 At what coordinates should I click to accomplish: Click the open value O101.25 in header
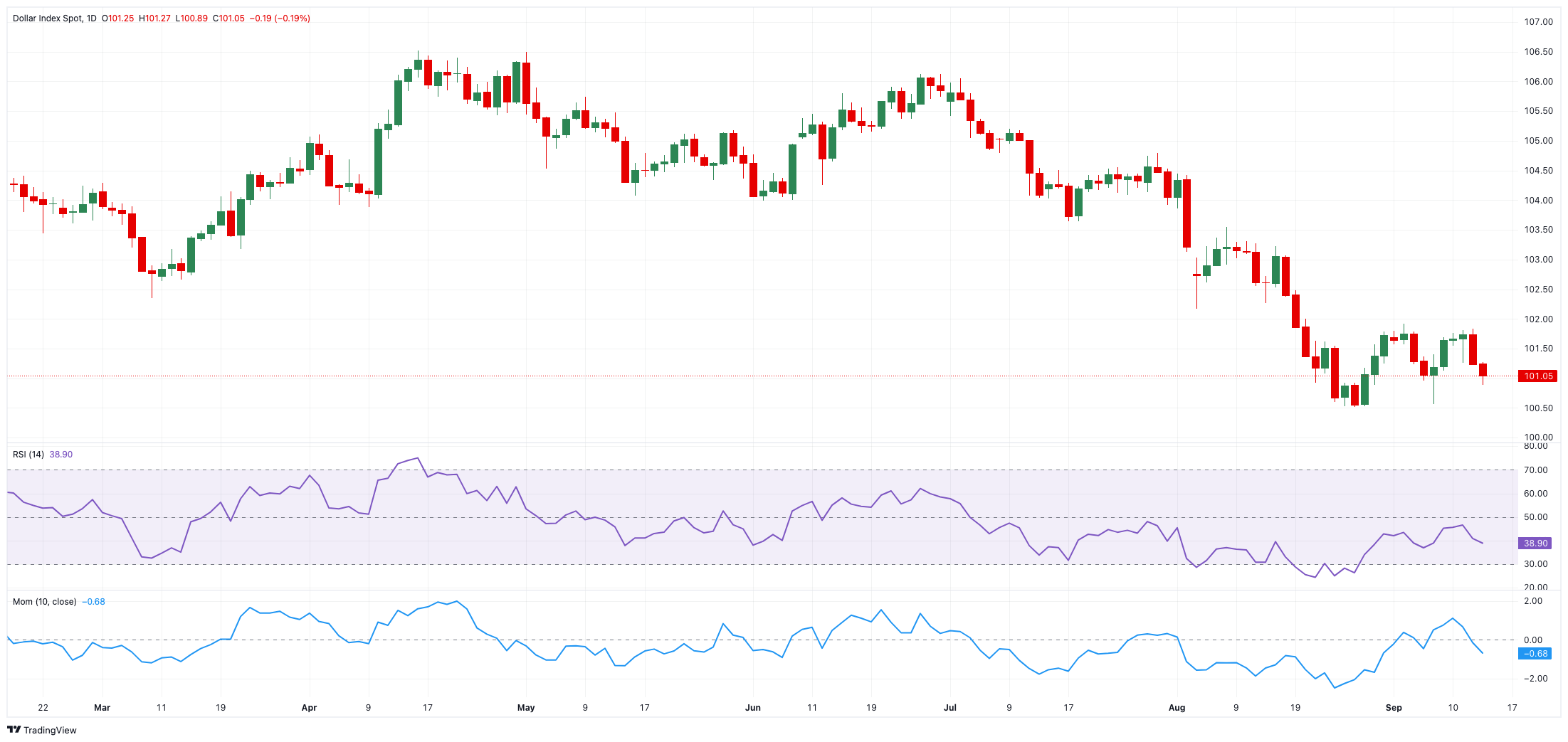118,18
